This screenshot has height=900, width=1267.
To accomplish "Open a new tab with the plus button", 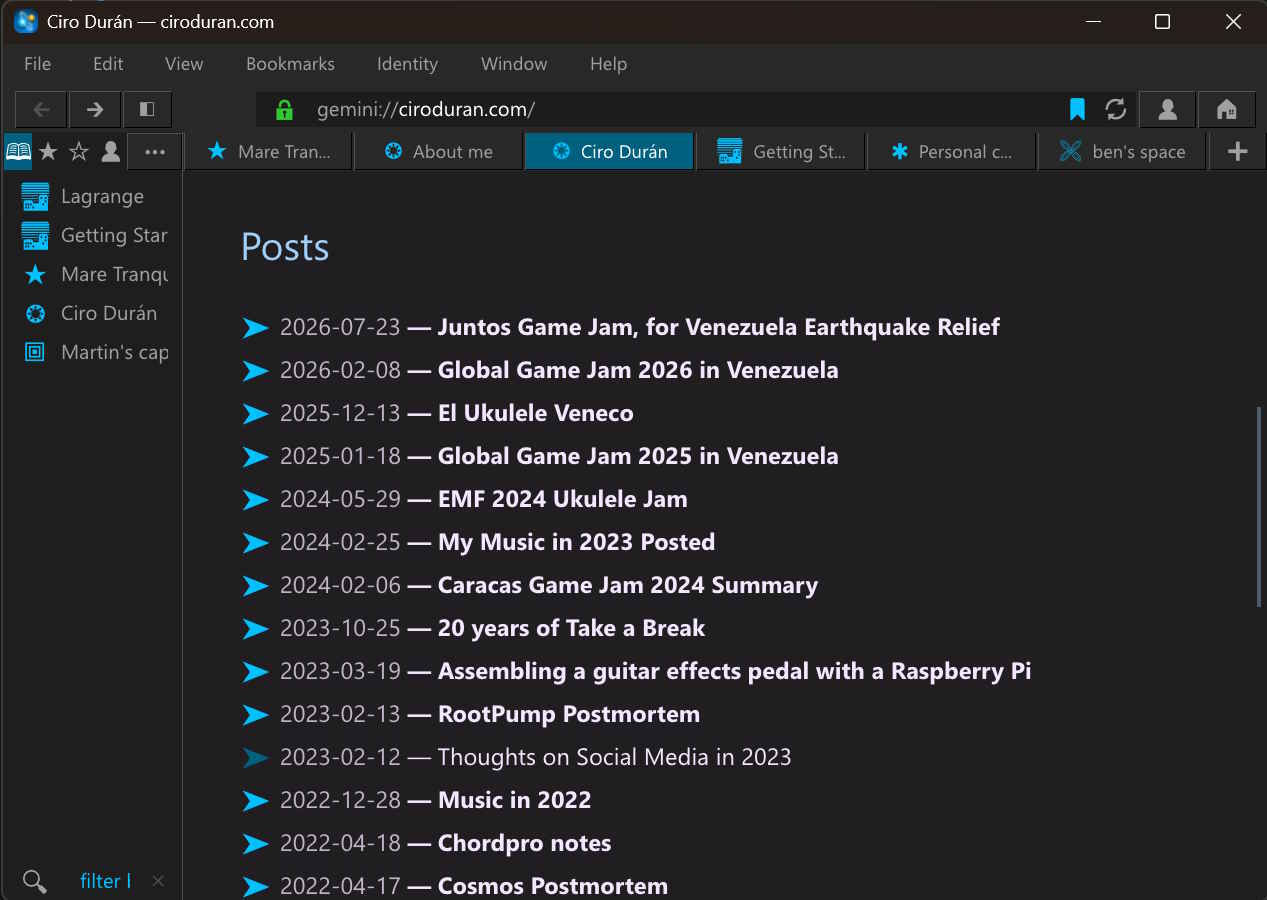I will pyautogui.click(x=1237, y=152).
